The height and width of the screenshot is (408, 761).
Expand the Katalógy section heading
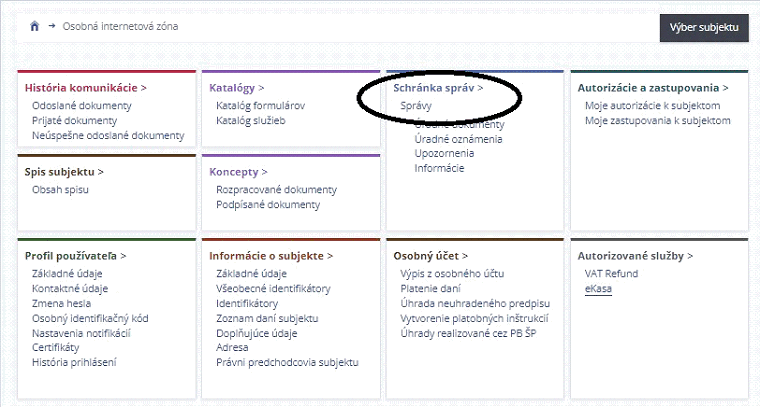click(x=236, y=88)
